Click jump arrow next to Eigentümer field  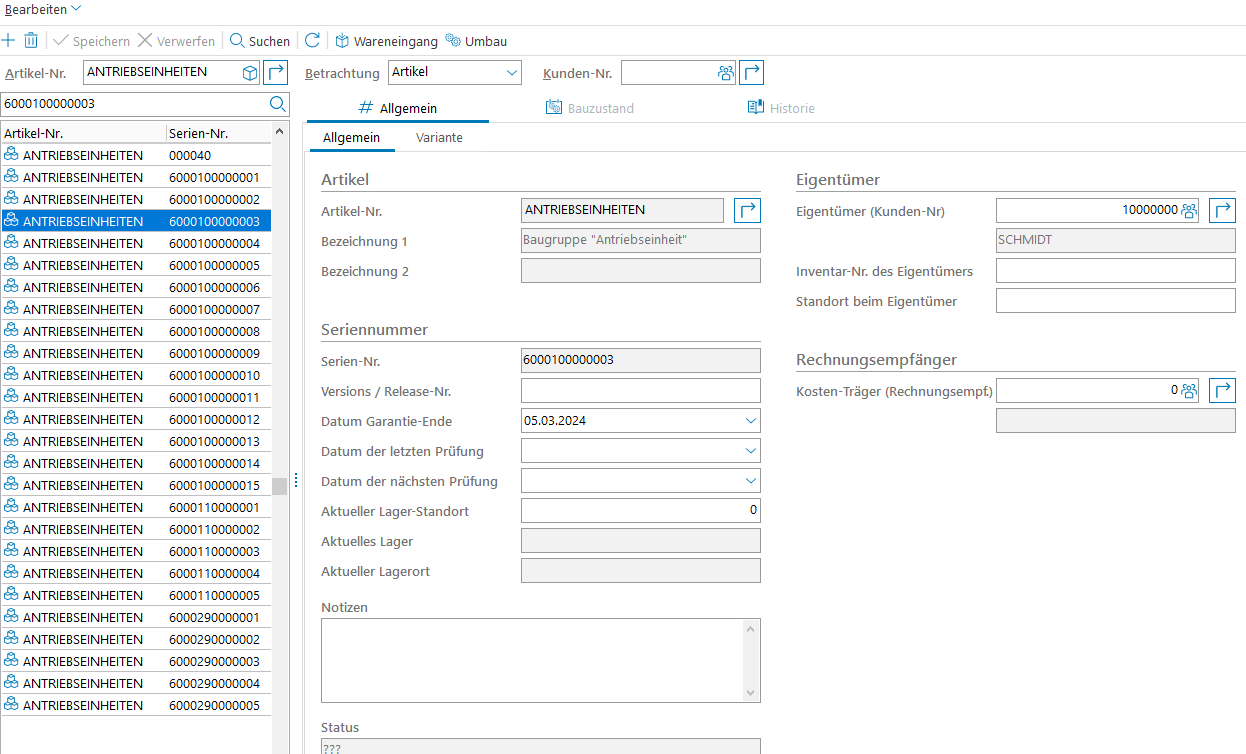[1222, 210]
